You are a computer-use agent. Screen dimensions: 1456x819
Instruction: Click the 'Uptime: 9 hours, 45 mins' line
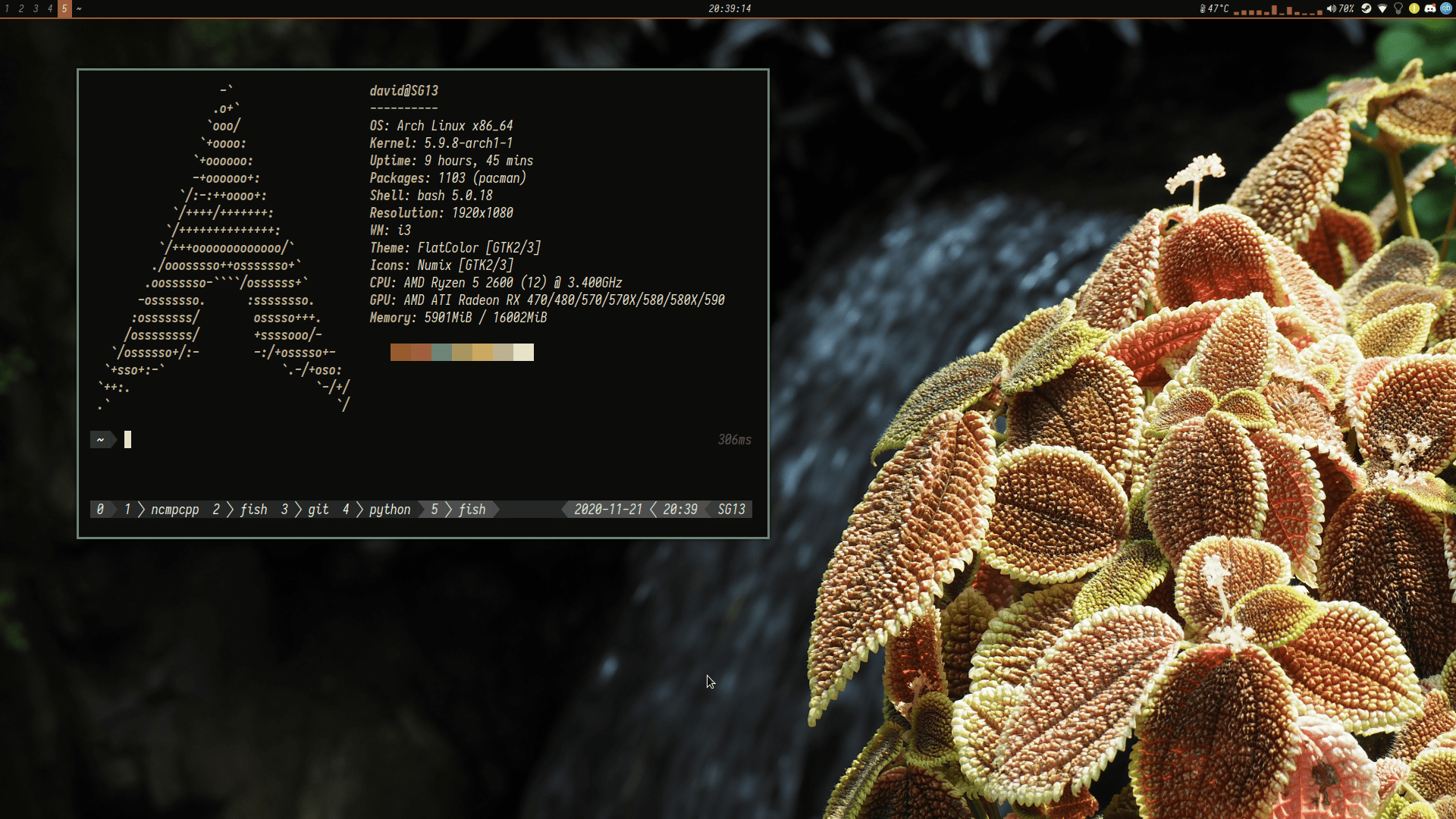(x=451, y=161)
